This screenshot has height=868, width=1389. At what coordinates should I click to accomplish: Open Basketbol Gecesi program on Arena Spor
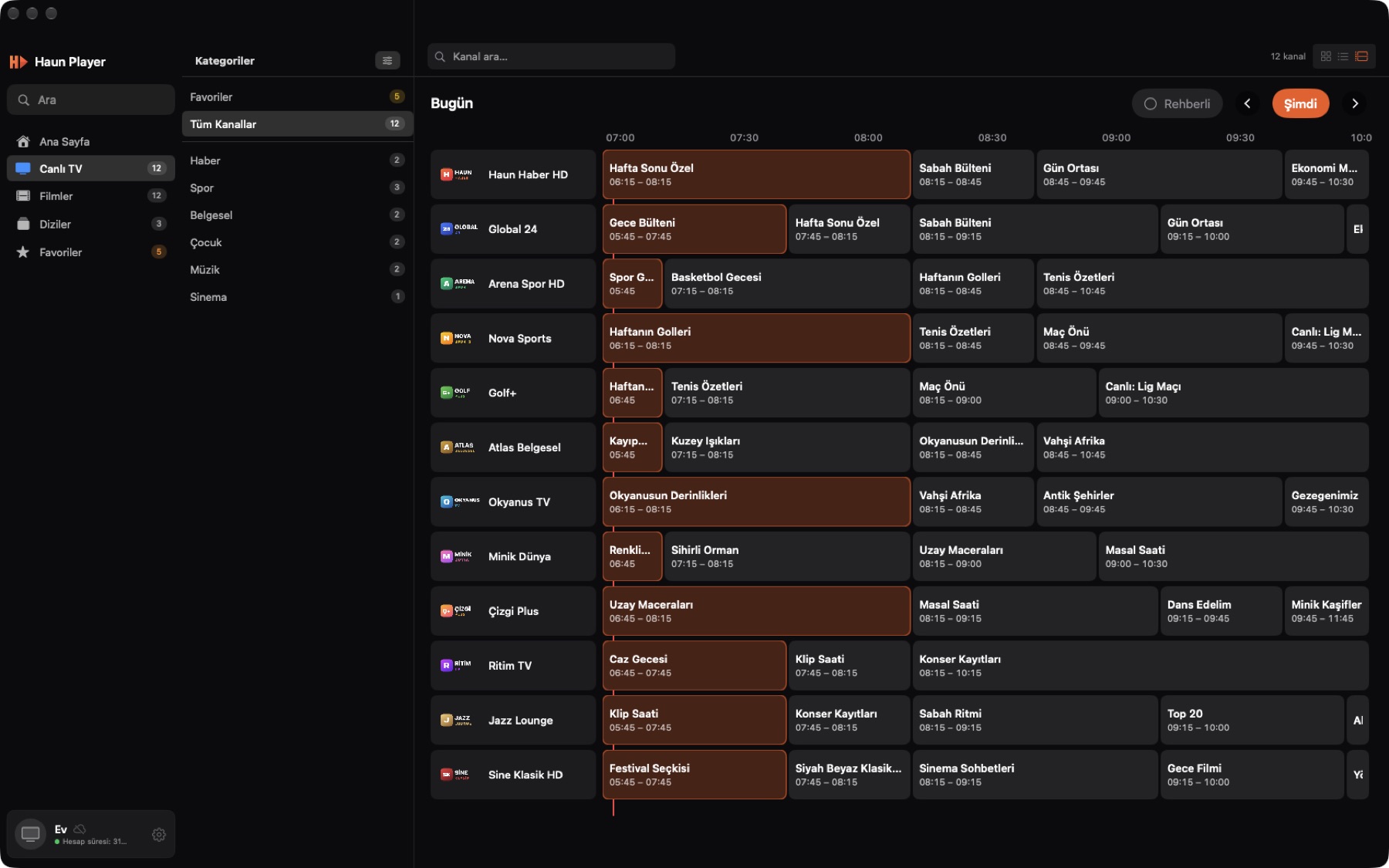coord(787,283)
